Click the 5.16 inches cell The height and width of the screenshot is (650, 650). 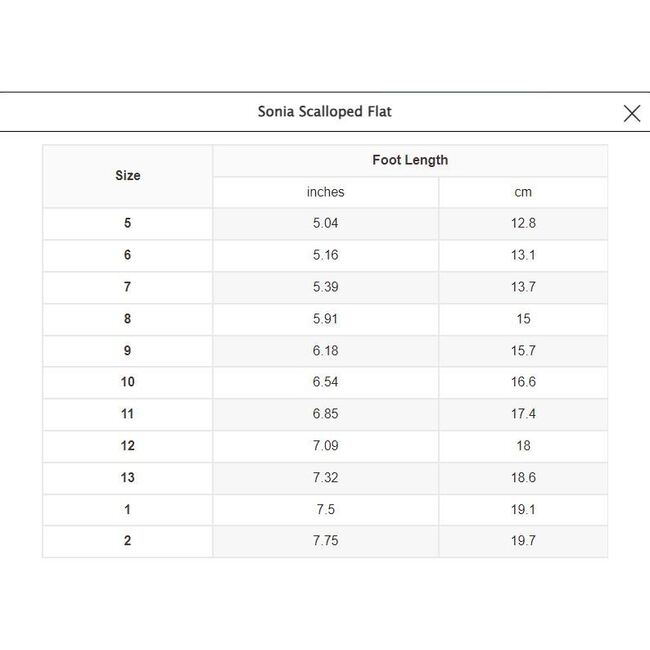tap(325, 255)
